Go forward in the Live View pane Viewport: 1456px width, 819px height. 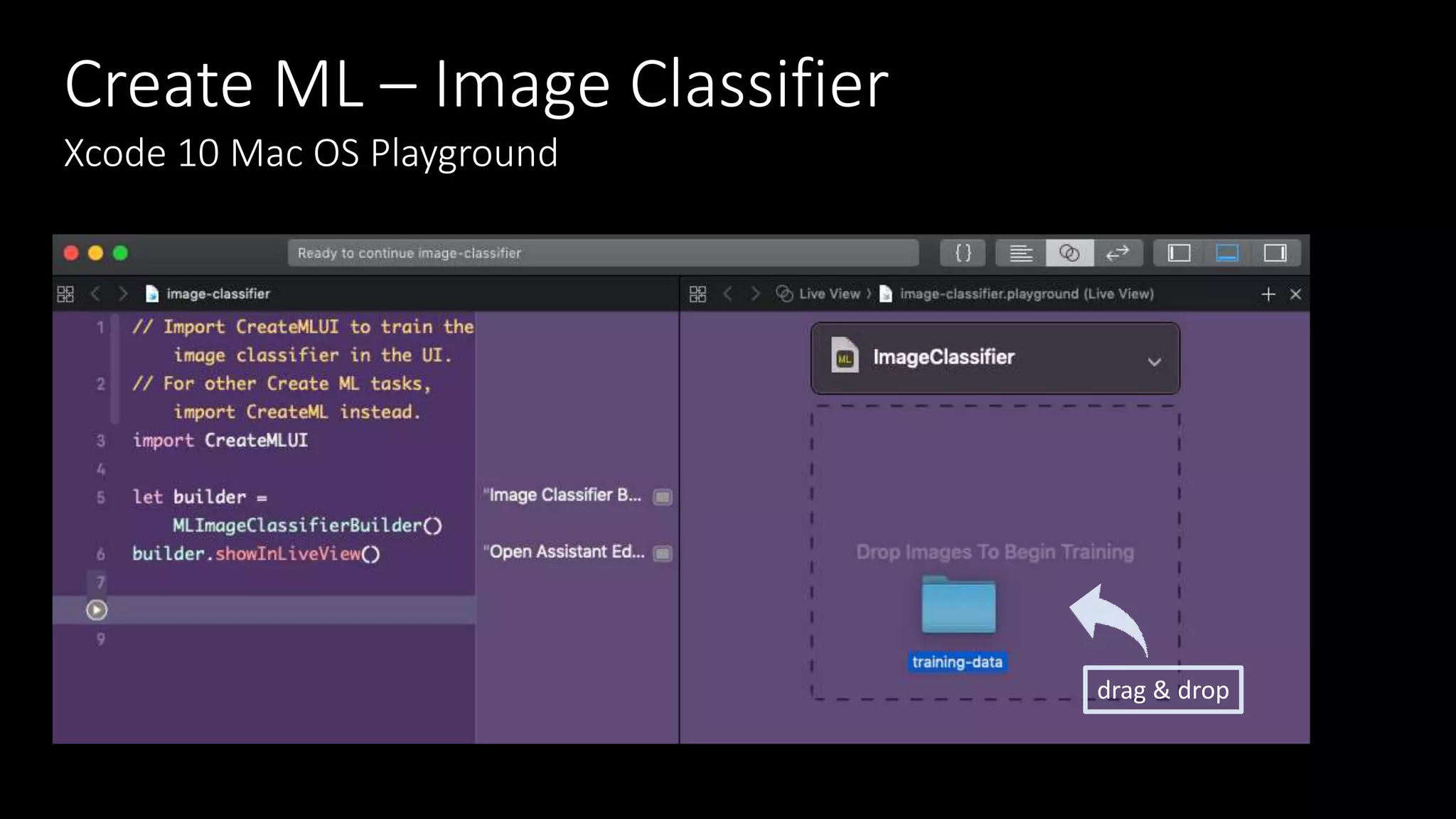[755, 294]
